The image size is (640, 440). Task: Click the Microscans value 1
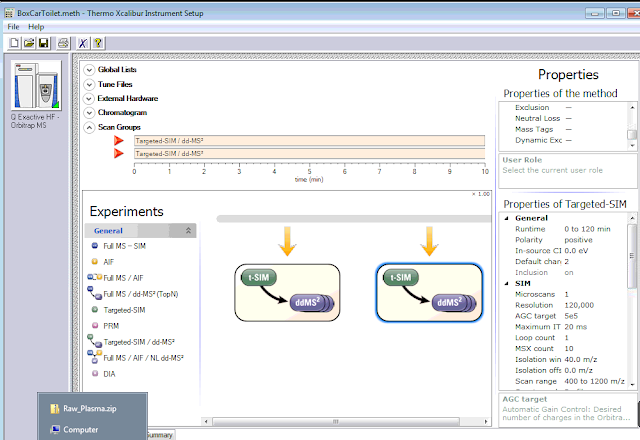tap(567, 294)
